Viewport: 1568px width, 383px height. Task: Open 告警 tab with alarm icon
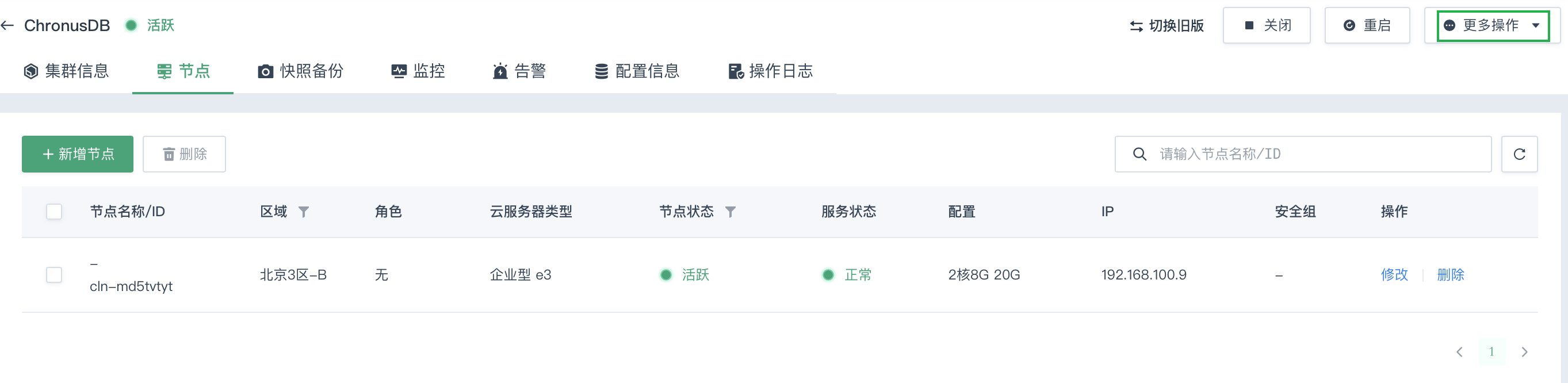coord(519,71)
